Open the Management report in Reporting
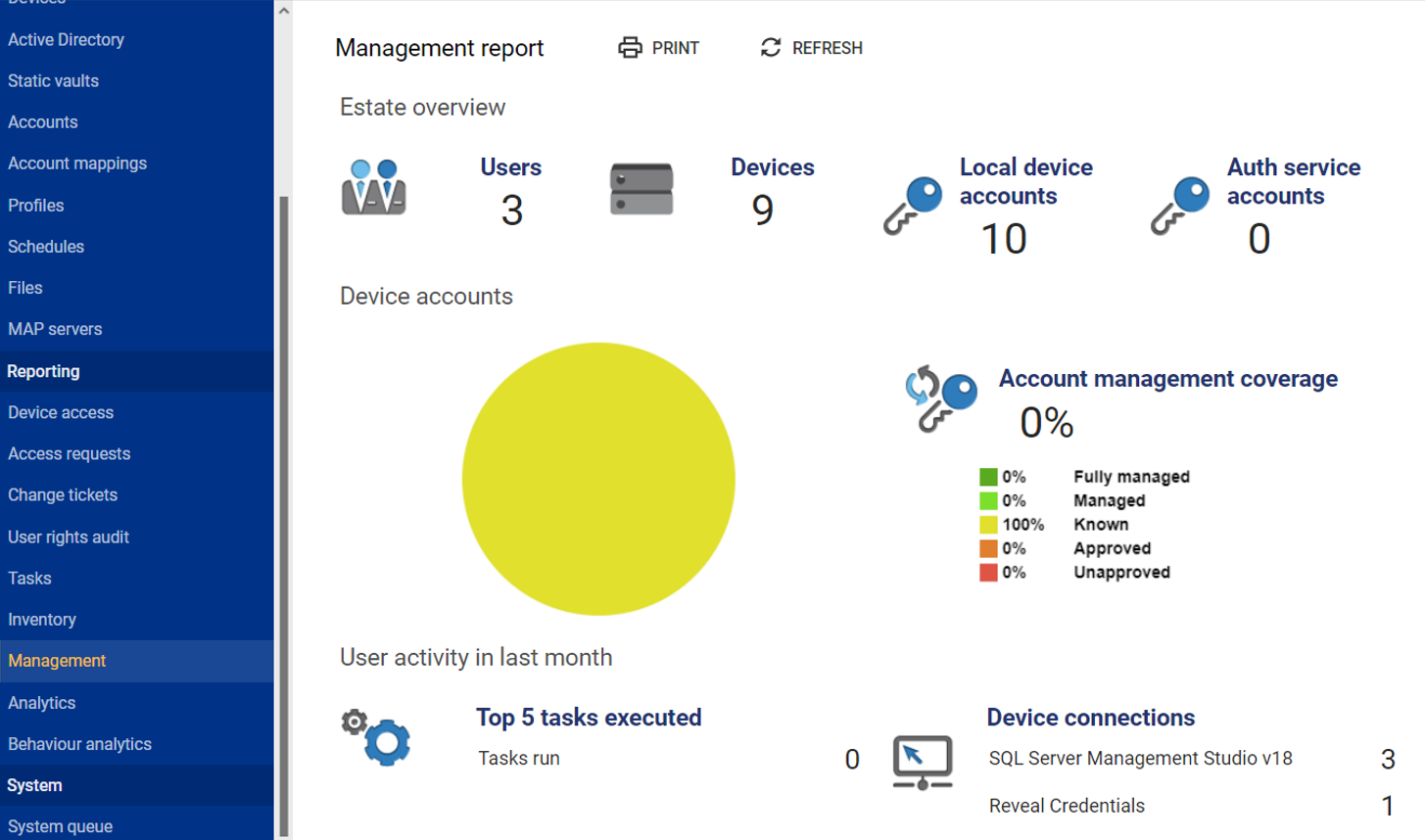 [59, 660]
